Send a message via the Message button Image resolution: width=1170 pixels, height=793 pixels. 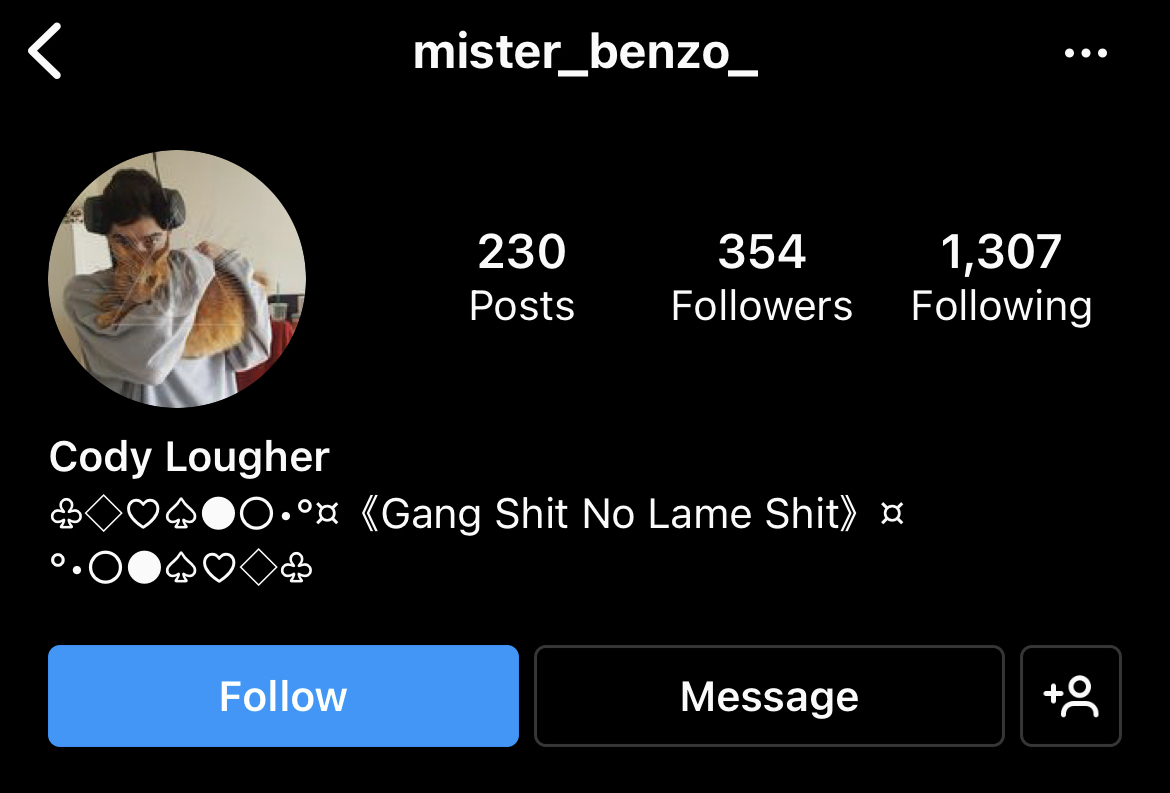769,696
